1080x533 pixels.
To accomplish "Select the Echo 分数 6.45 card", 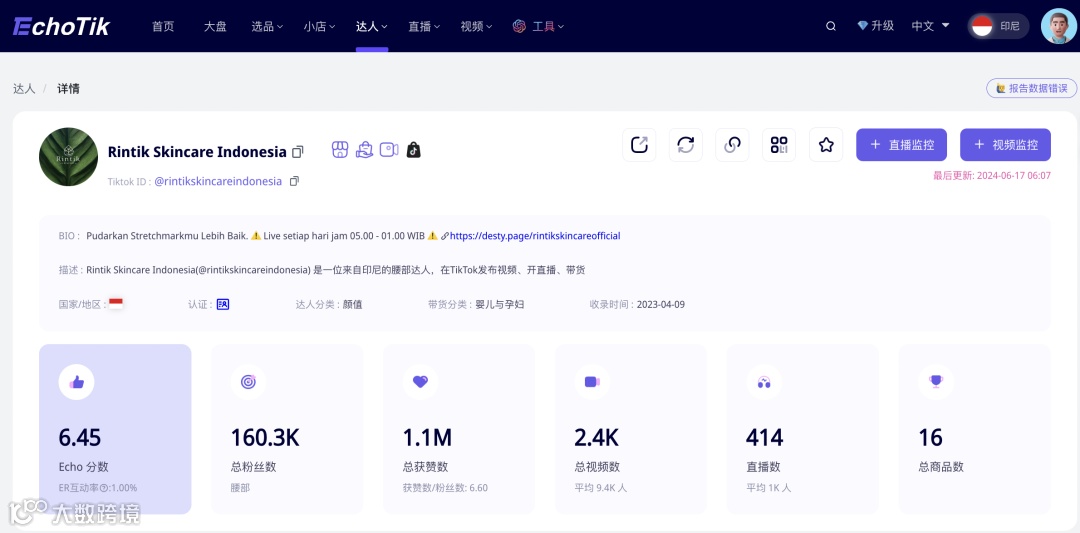I will click(x=115, y=429).
